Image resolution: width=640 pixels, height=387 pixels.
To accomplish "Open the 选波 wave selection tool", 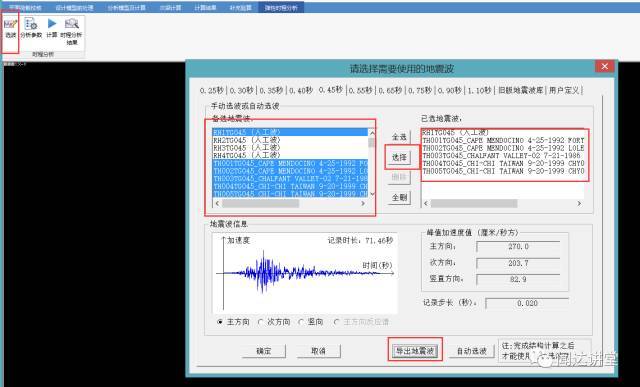I will 11,29.
